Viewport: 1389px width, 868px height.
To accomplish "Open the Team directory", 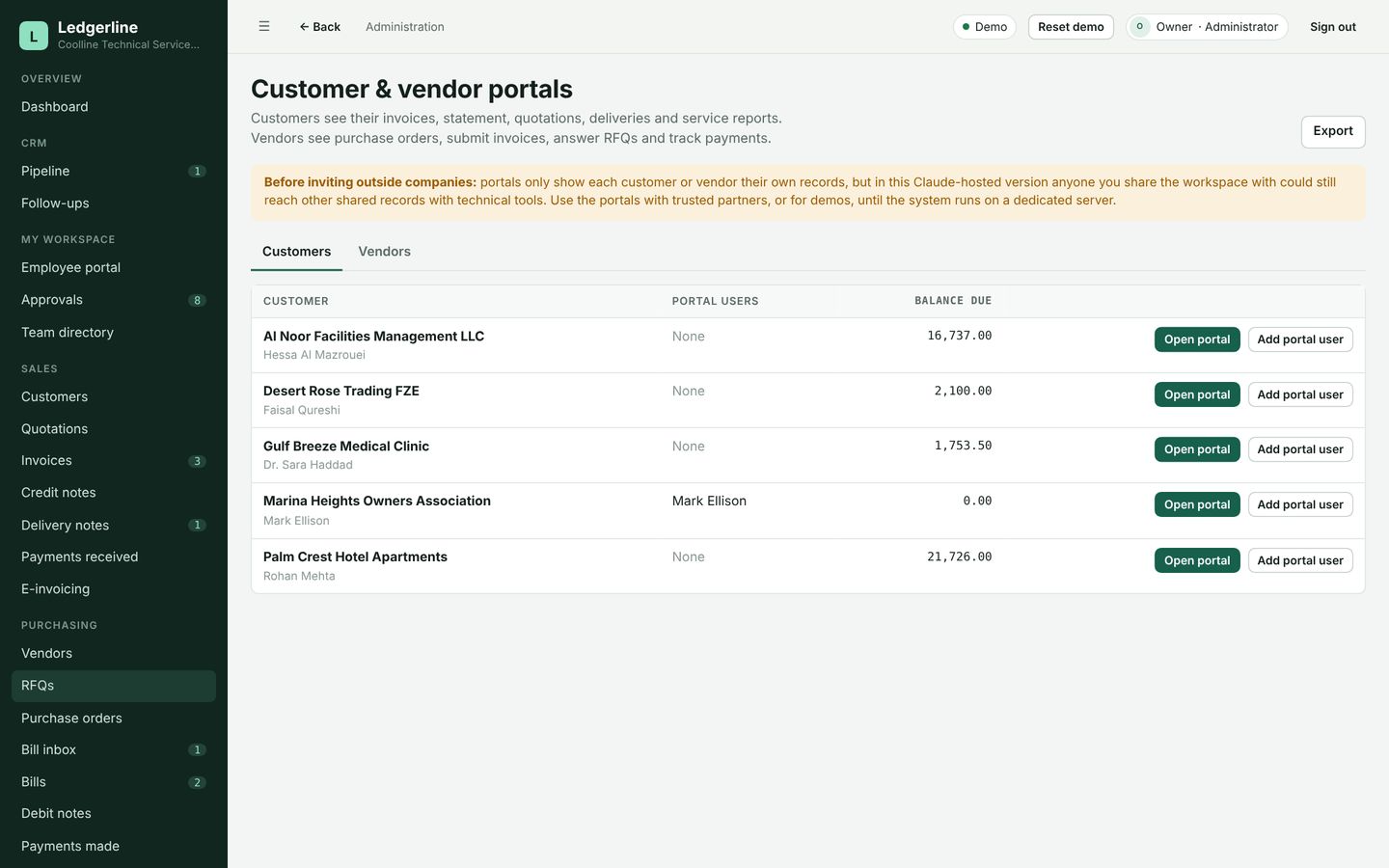I will (114, 333).
